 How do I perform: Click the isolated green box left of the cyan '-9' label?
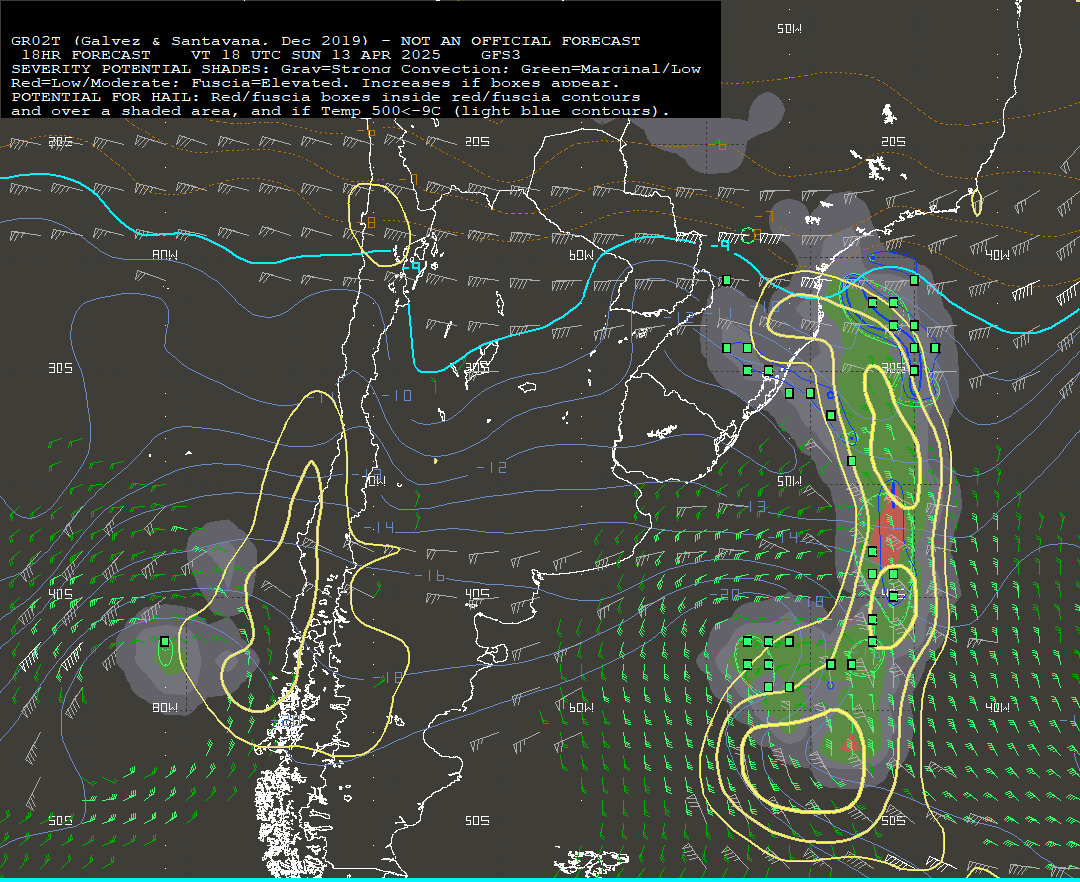pos(727,280)
